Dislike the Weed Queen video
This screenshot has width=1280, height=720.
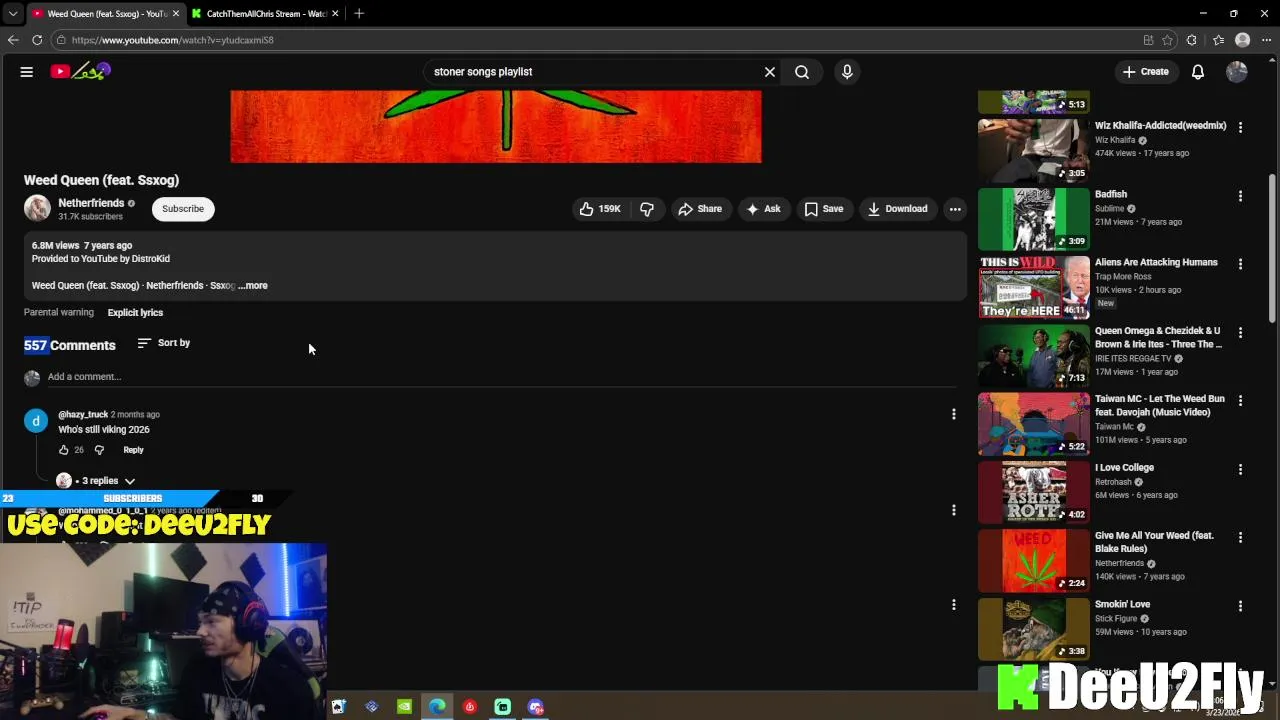tap(647, 209)
